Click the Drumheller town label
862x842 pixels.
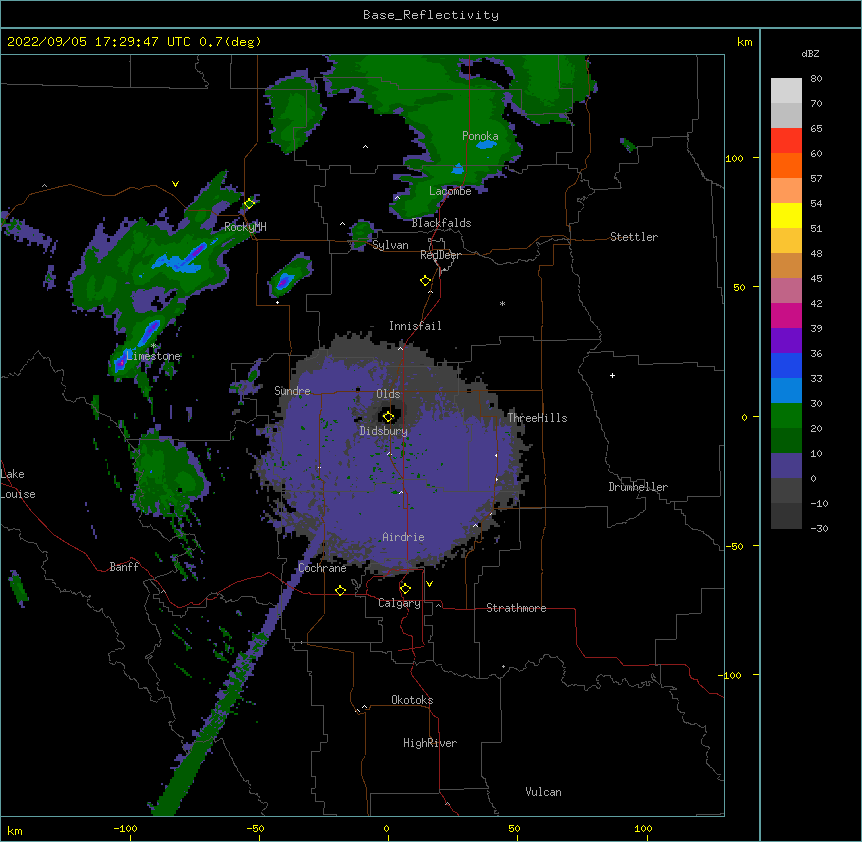tap(638, 487)
